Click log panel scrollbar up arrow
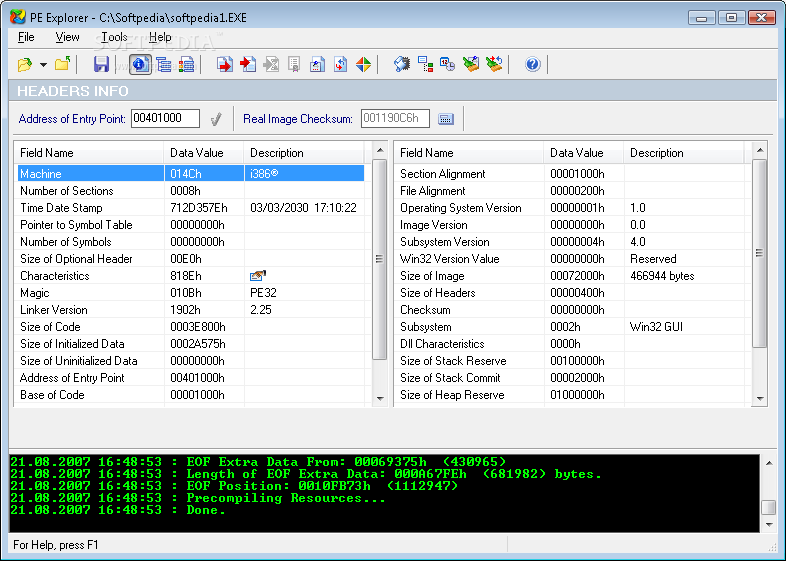Image resolution: width=786 pixels, height=561 pixels. (x=769, y=463)
